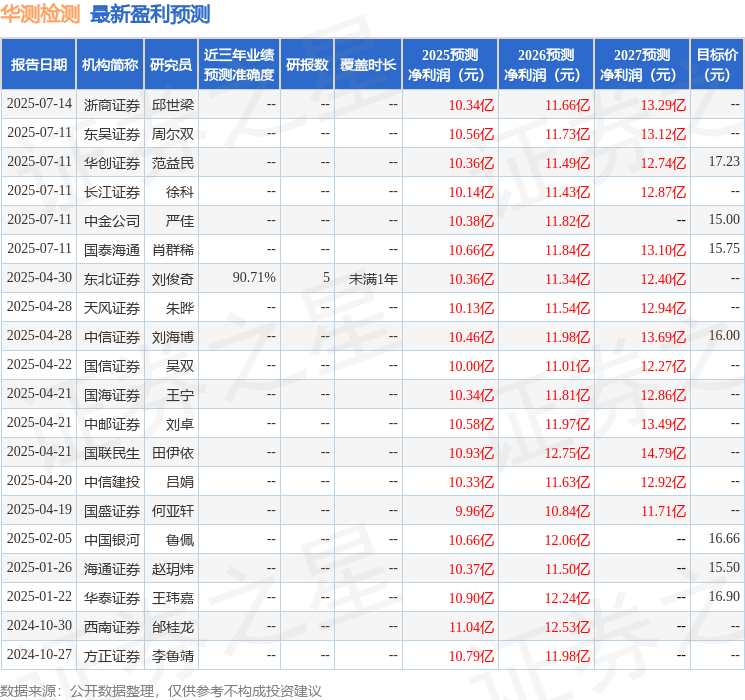Click target price 16.90

pos(724,596)
